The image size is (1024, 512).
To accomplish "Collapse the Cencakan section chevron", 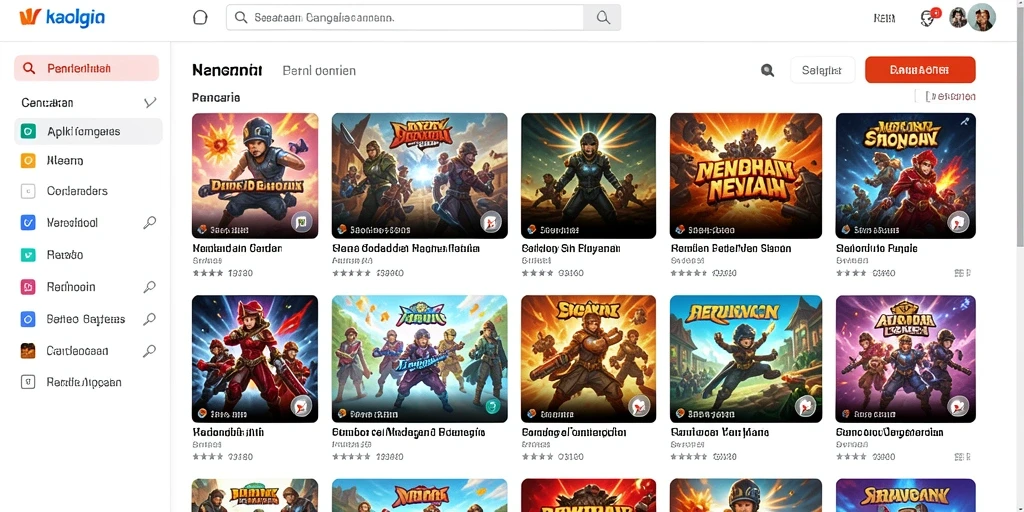I will [x=150, y=103].
